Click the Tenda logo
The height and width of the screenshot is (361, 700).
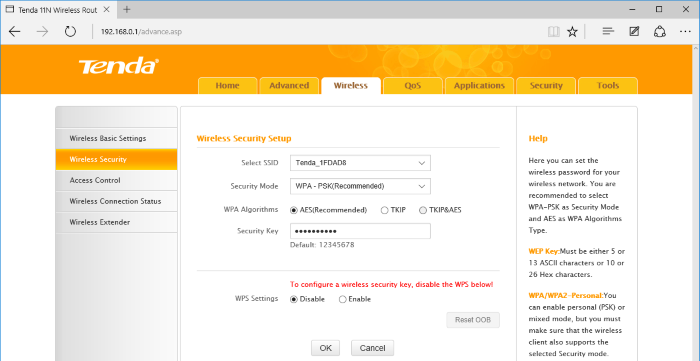point(118,66)
